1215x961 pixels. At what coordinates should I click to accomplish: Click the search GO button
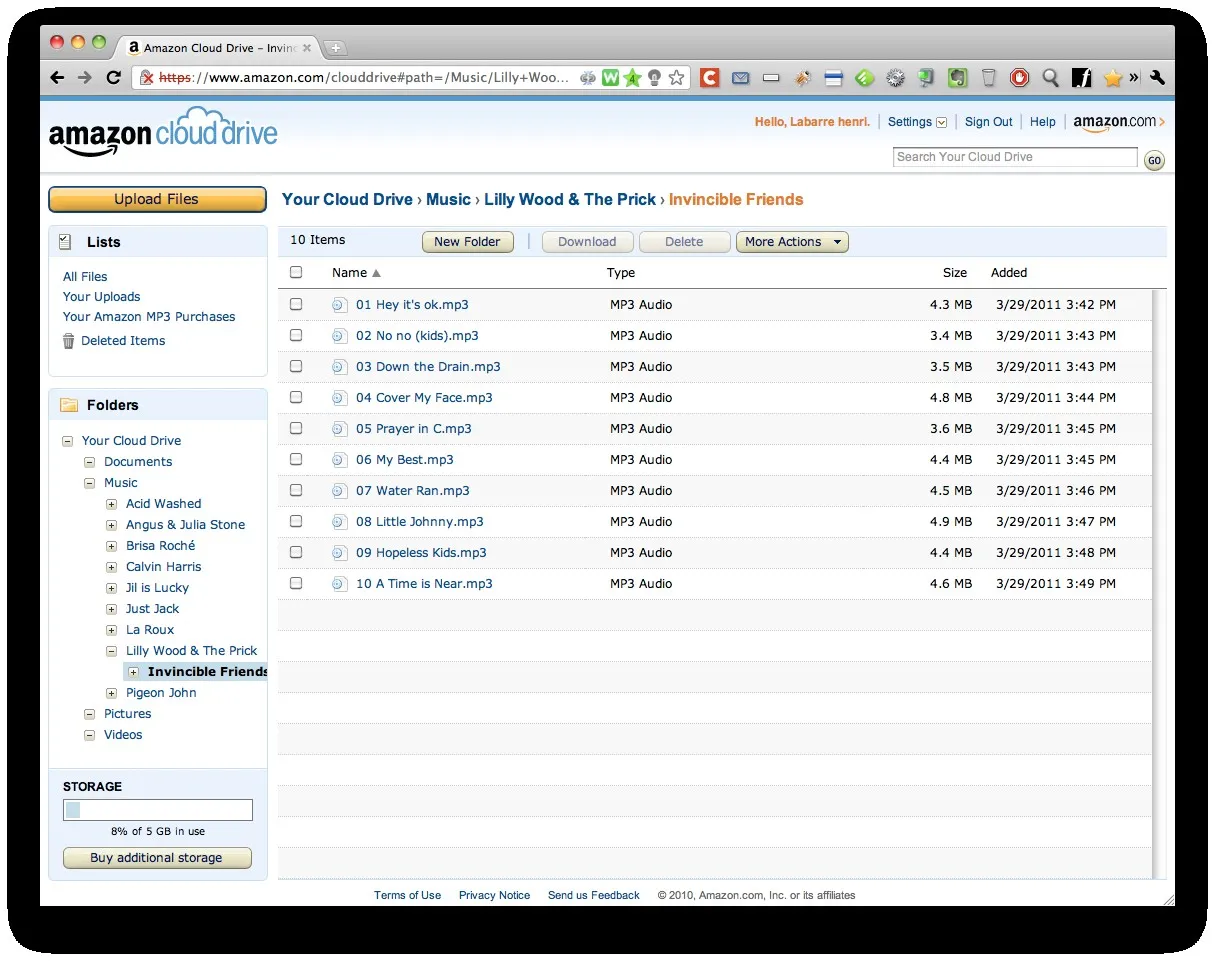1154,160
